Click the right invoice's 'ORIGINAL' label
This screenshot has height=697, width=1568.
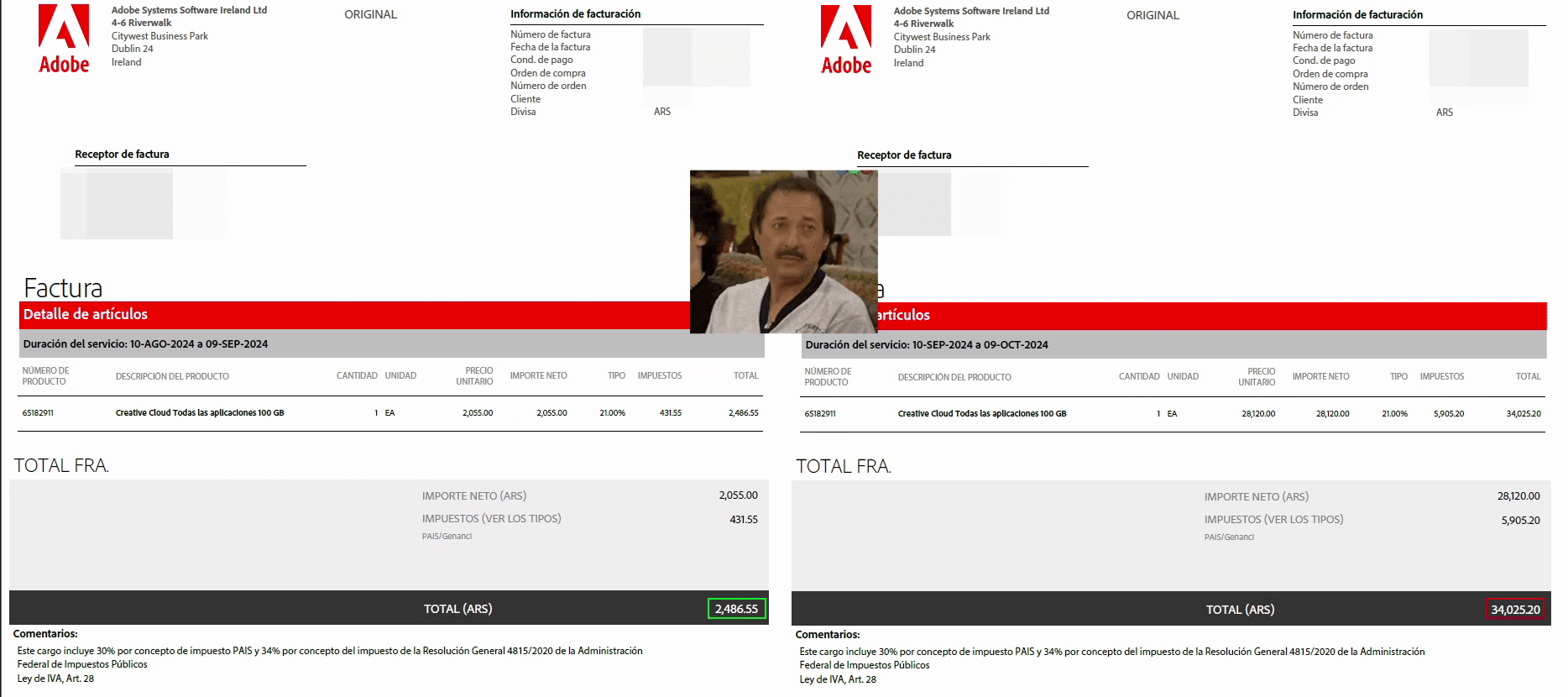1153,15
